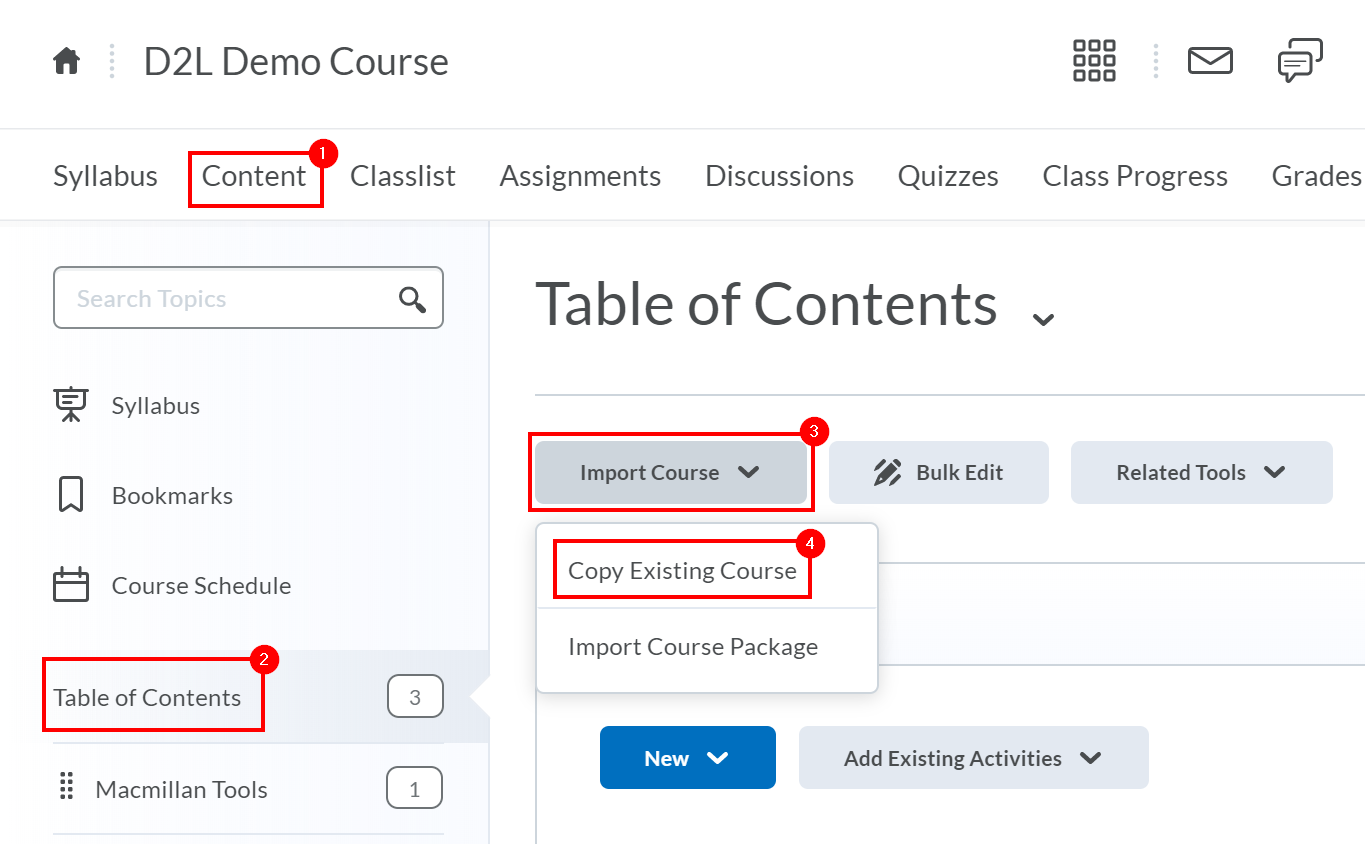Open the course selector grid icon

point(1094,61)
